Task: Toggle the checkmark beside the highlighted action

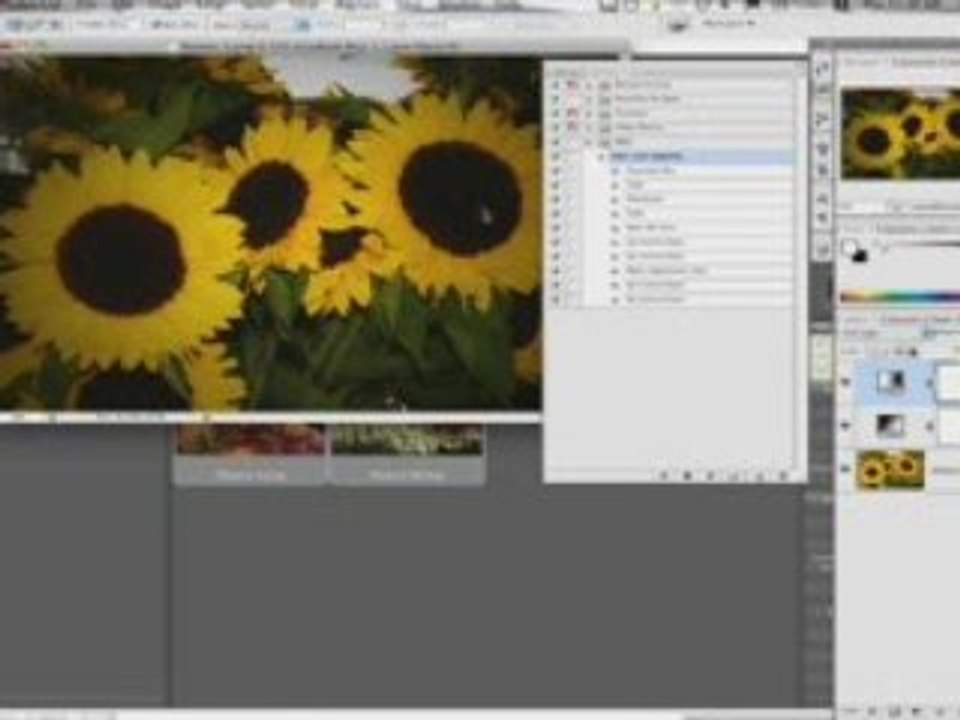Action: tap(557, 157)
